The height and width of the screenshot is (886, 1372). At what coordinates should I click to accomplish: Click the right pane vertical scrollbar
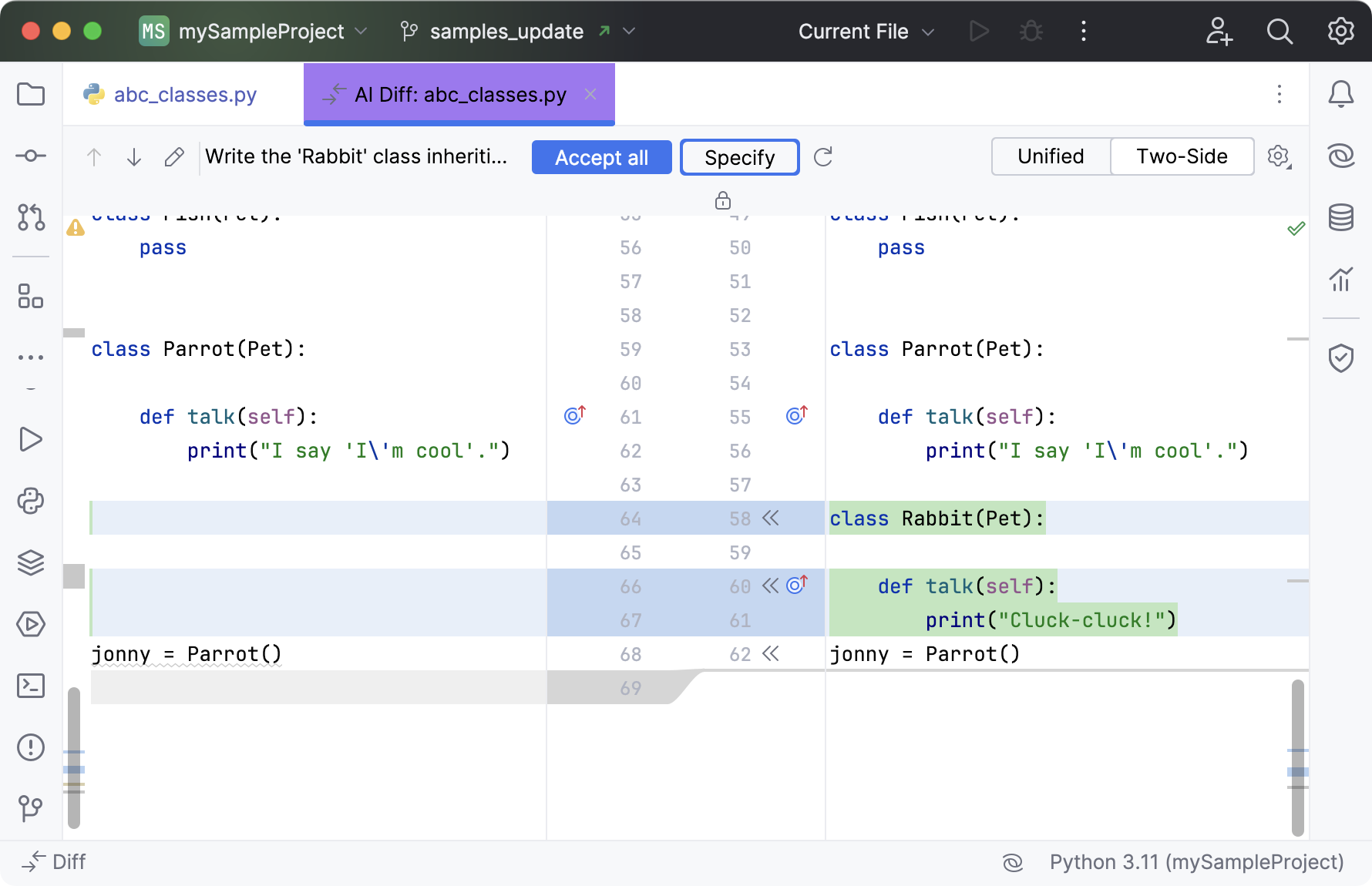pos(1298,758)
